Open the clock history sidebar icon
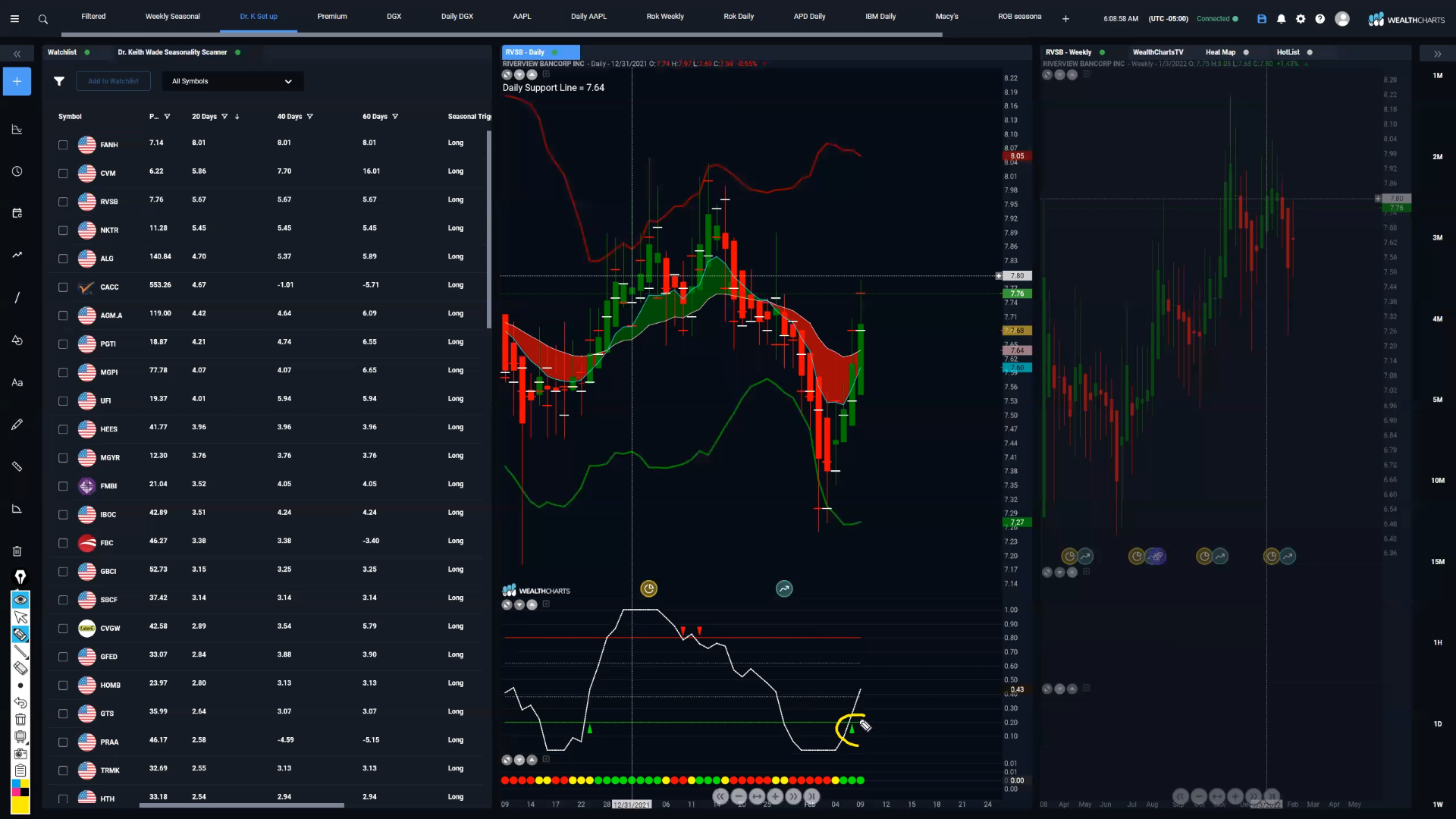The width and height of the screenshot is (1456, 819). coord(17,171)
